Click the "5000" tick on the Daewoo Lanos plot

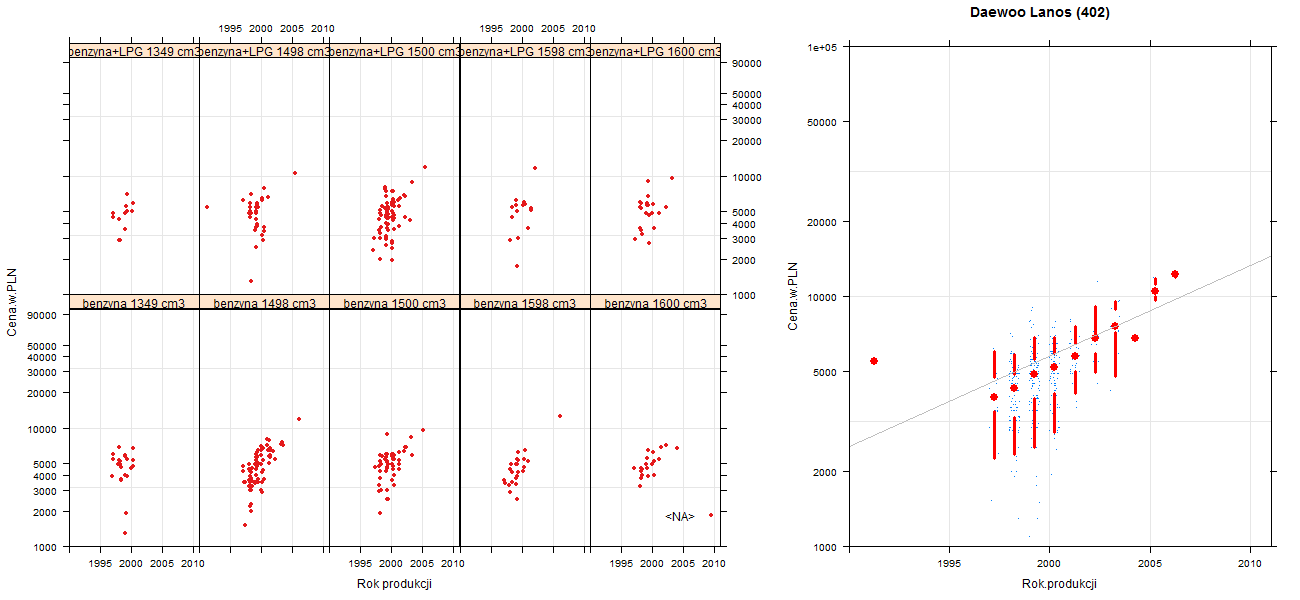pyautogui.click(x=826, y=372)
